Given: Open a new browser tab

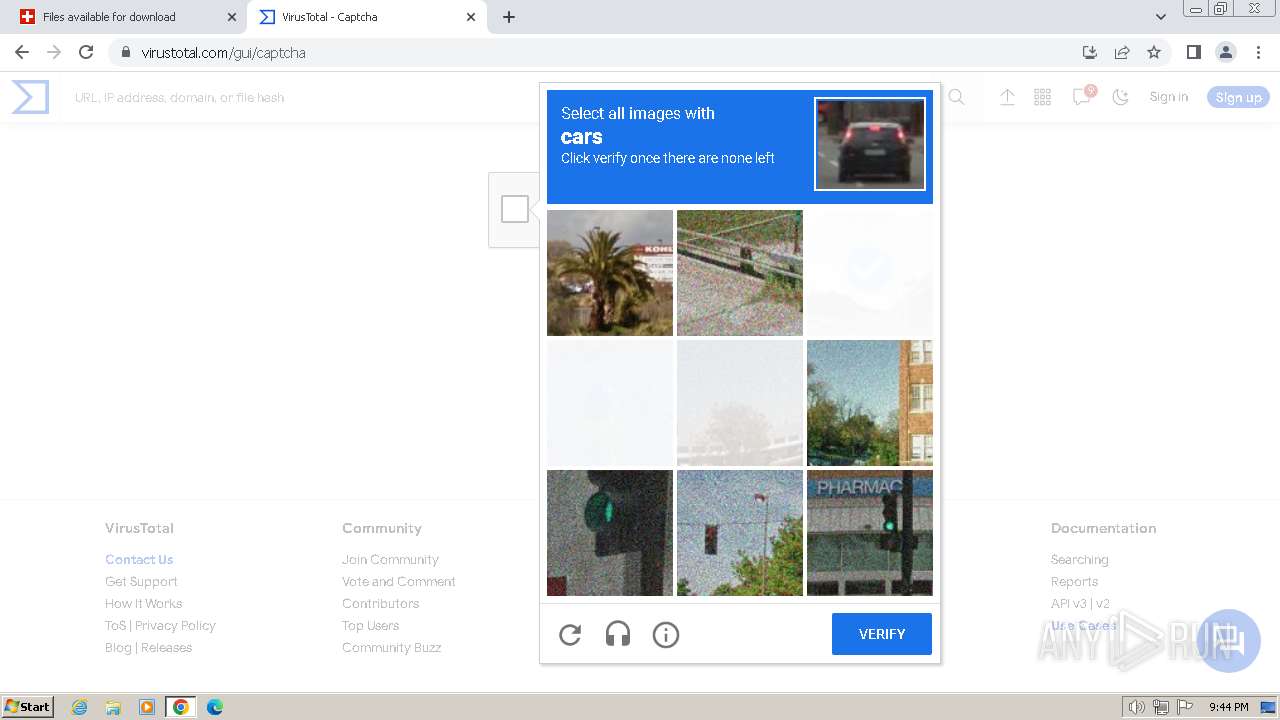Looking at the screenshot, I should [x=508, y=17].
